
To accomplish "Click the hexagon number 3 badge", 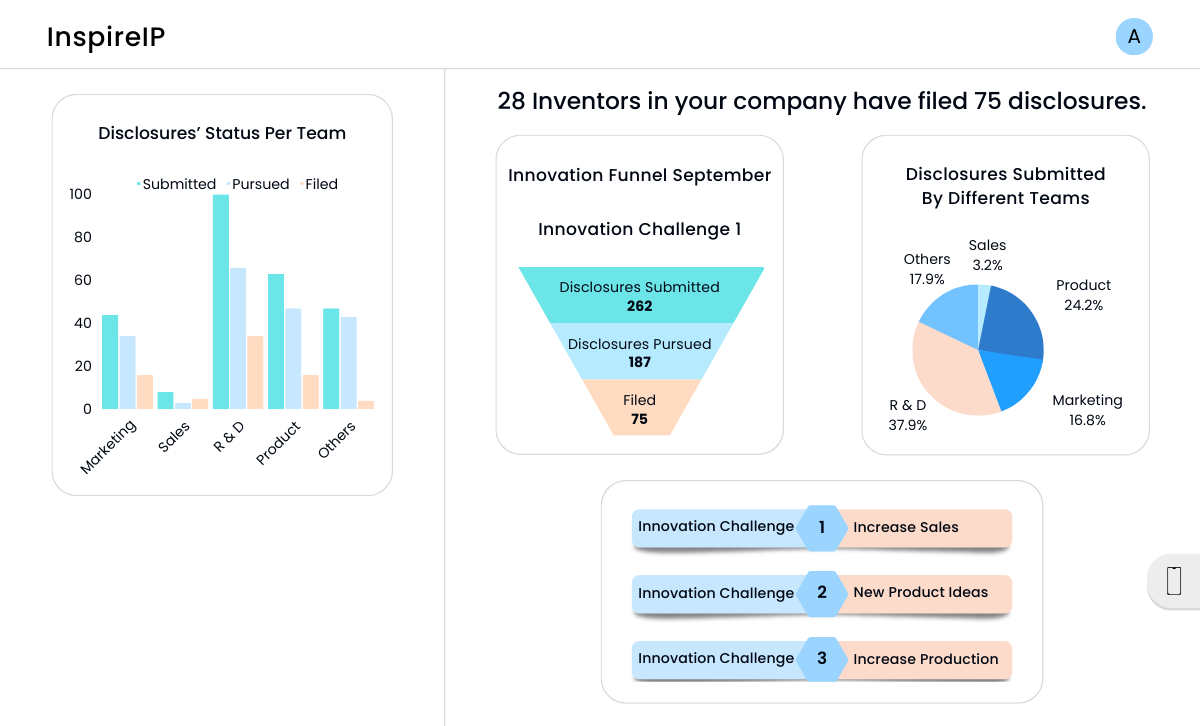I will click(822, 659).
